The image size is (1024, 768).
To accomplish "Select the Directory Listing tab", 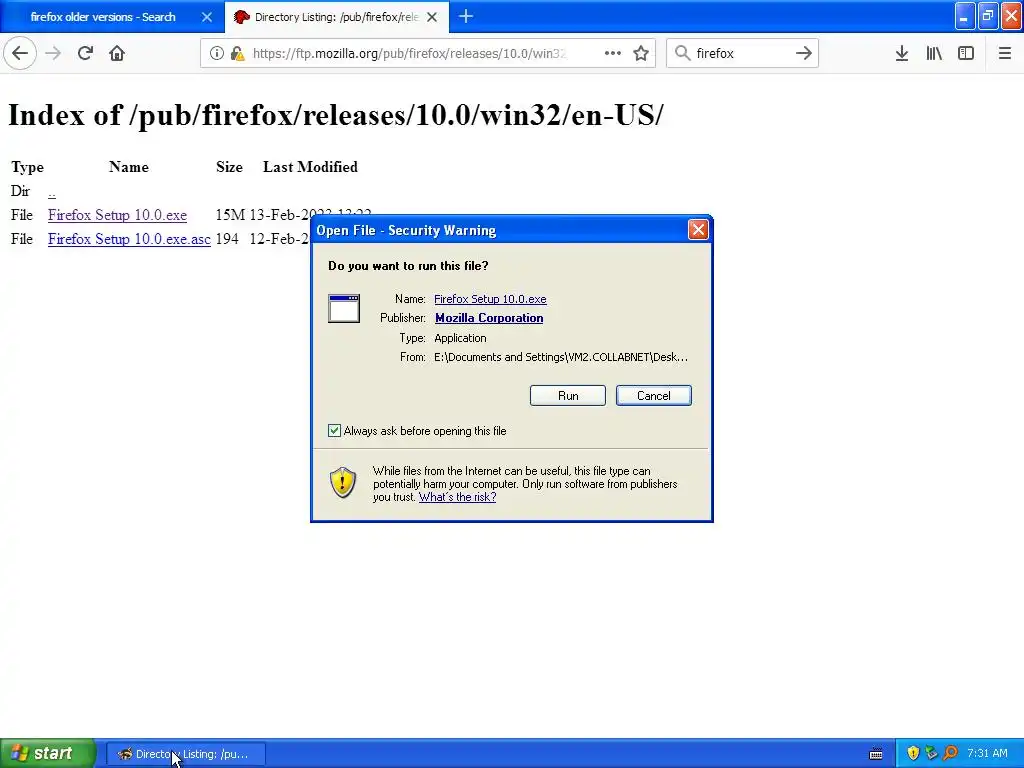I will tap(337, 16).
